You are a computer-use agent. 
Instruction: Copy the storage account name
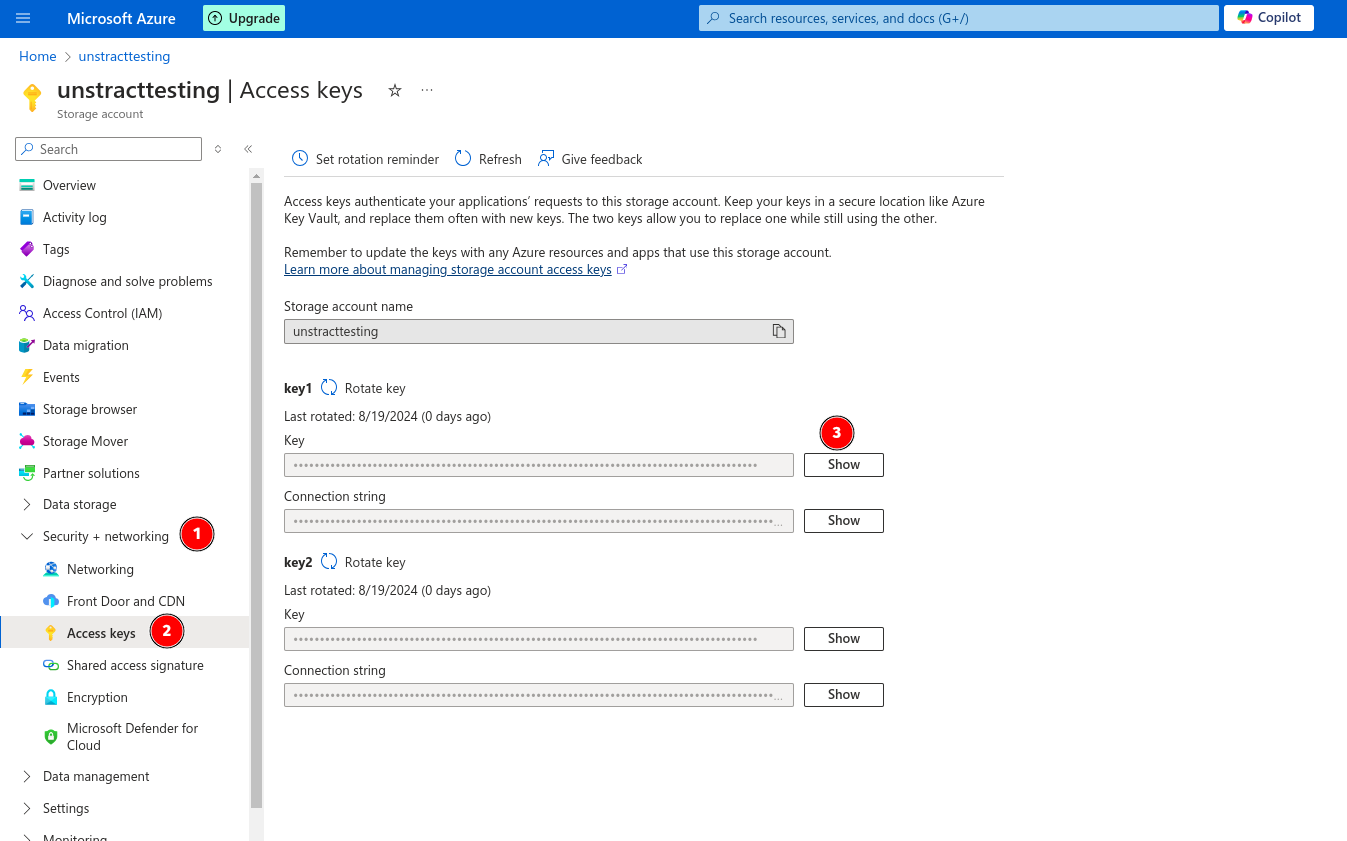[779, 331]
